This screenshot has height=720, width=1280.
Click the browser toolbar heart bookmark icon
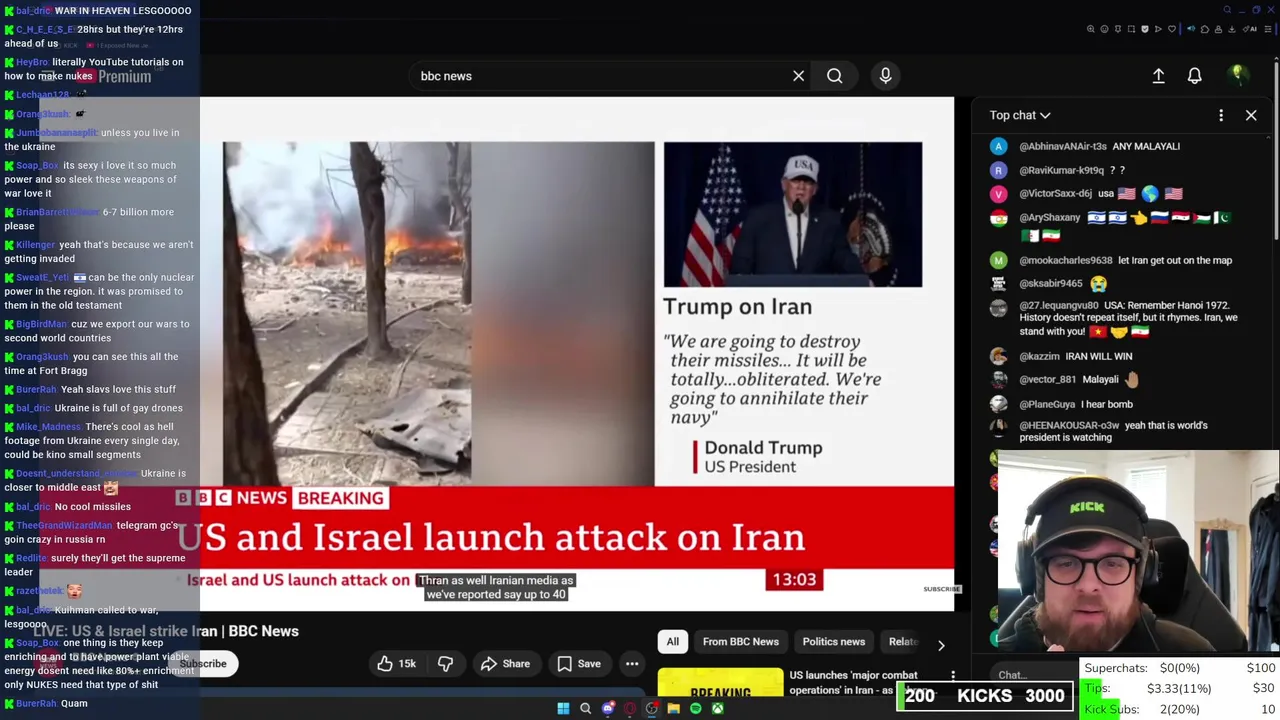(1172, 29)
